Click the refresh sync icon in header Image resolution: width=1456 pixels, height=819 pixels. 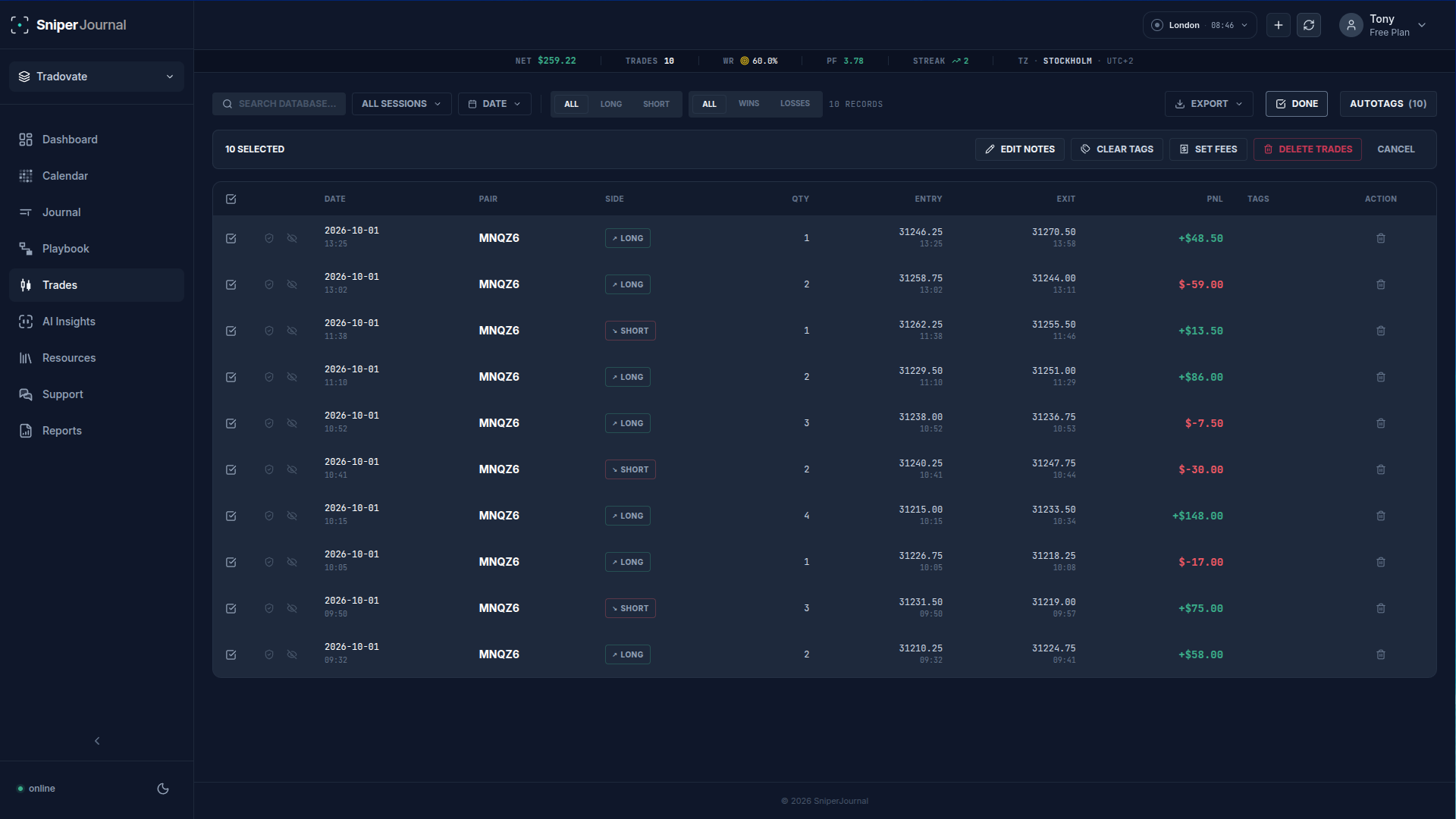[x=1309, y=25]
